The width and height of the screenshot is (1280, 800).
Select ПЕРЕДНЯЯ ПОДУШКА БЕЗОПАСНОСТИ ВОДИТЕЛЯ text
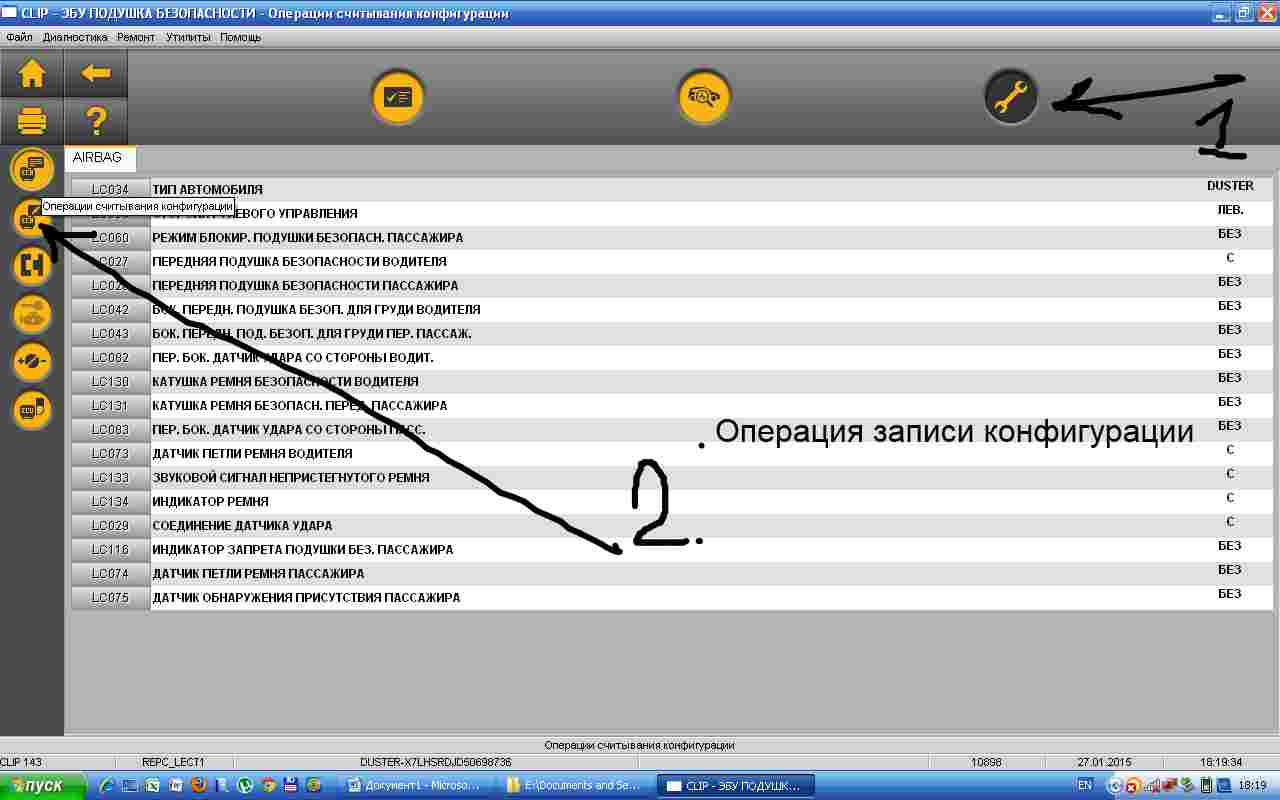click(299, 261)
